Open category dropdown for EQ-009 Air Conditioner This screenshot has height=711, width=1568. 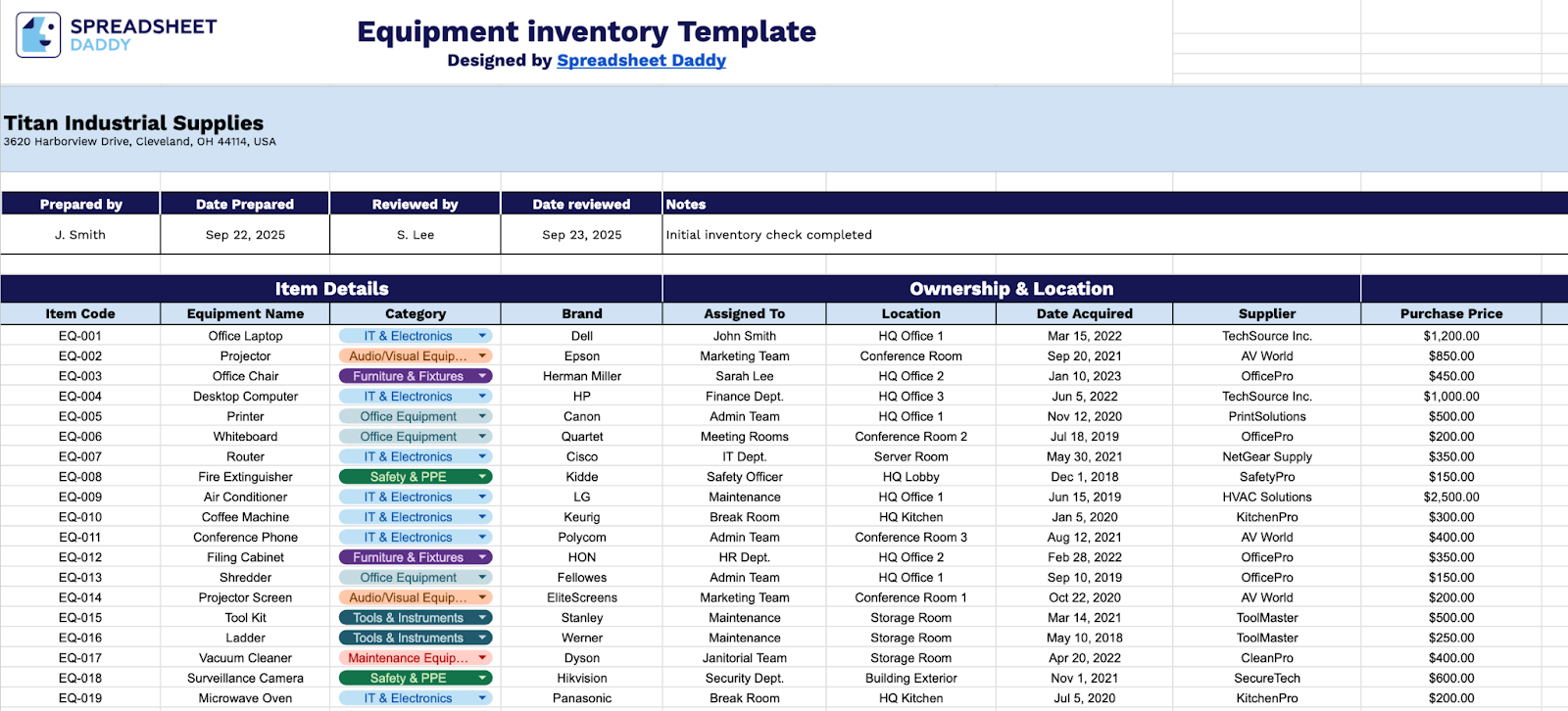click(482, 497)
